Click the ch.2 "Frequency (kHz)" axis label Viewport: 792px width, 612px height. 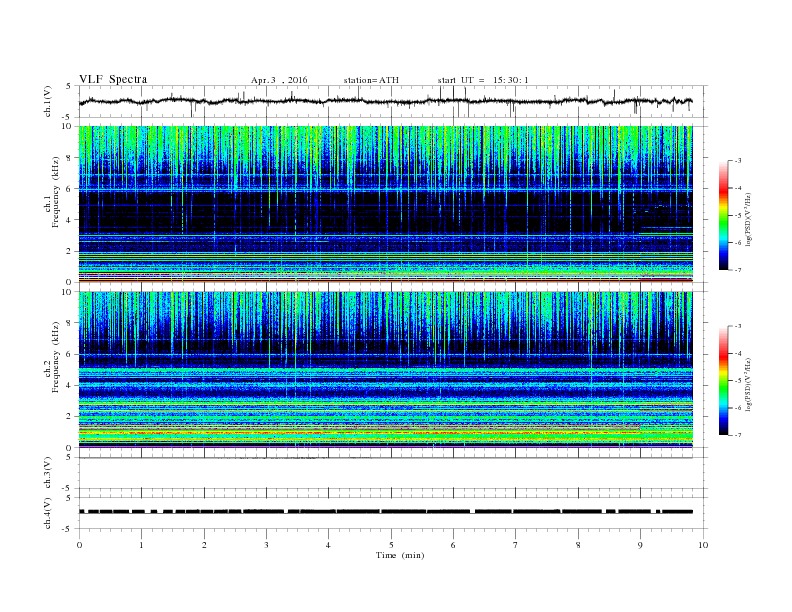[56, 356]
